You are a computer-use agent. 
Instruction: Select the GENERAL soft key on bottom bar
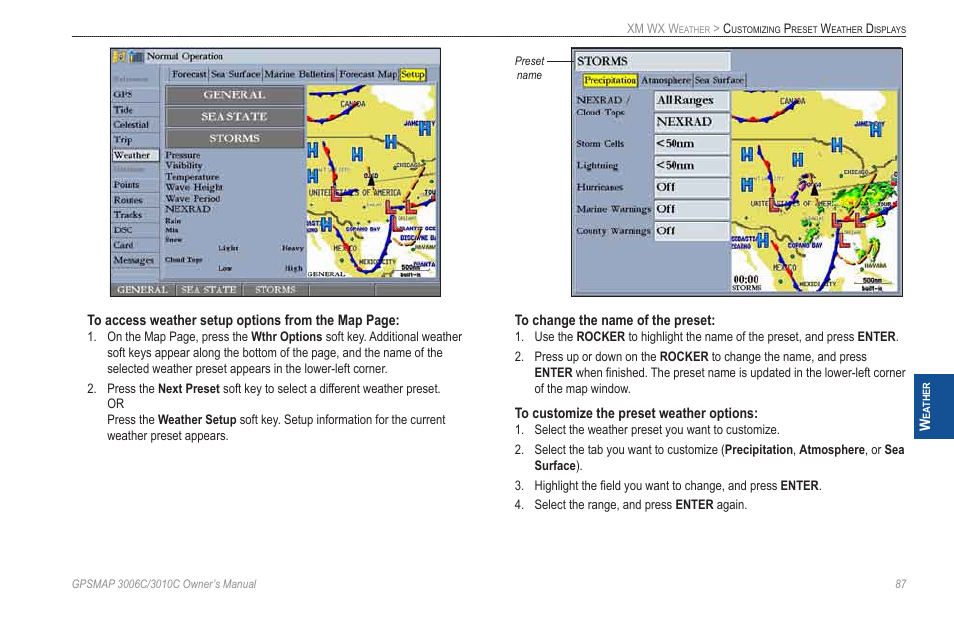tap(142, 290)
